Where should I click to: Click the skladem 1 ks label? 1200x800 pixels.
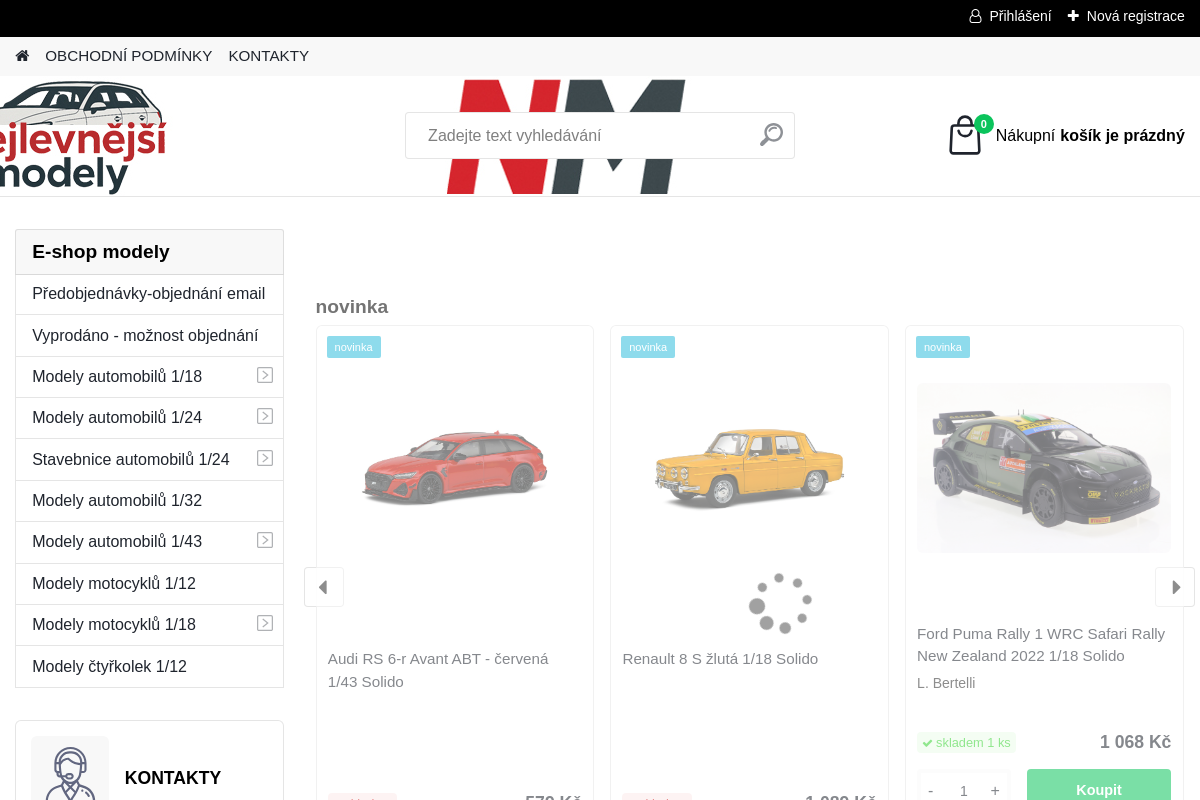click(966, 742)
